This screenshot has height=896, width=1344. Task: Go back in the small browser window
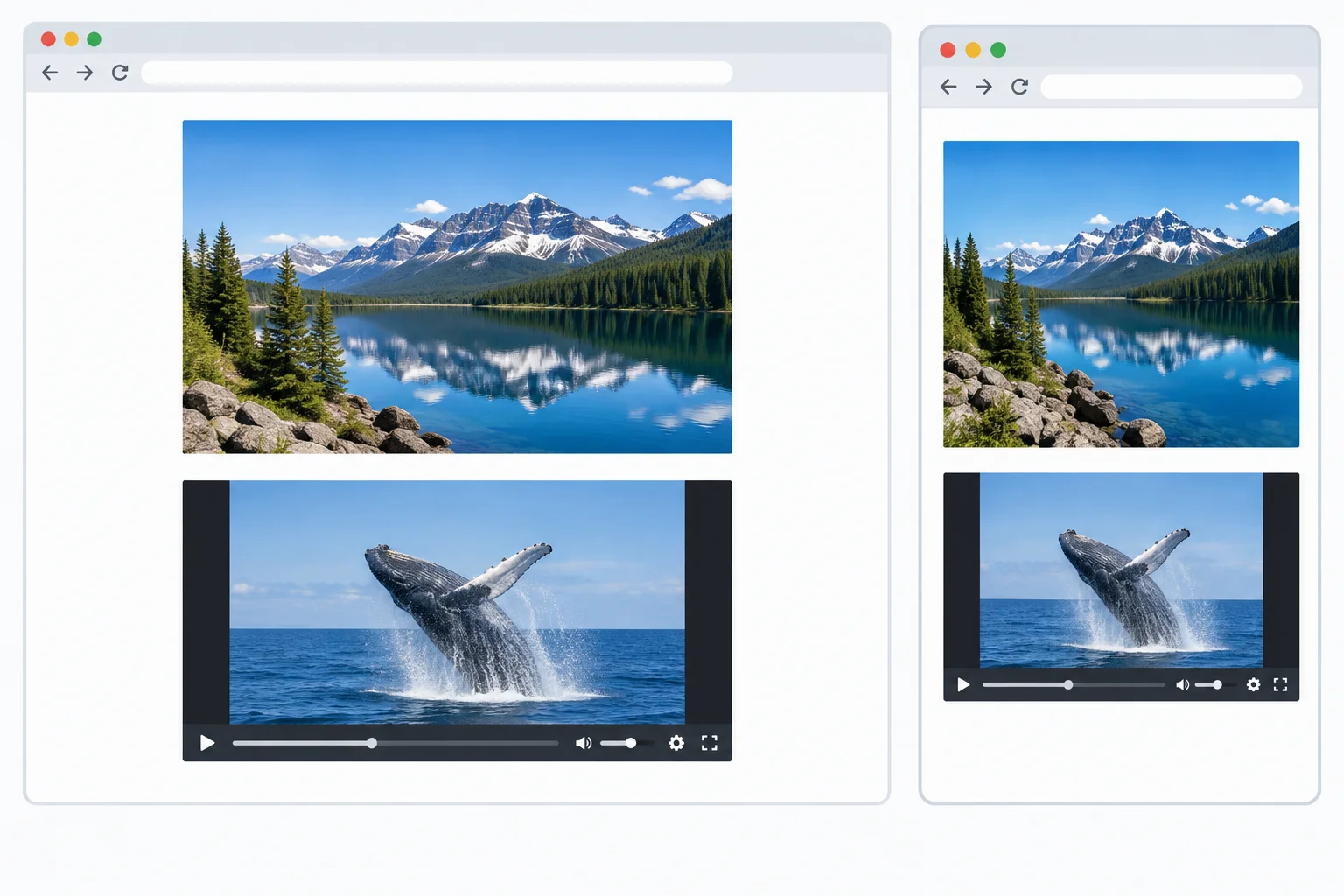click(x=948, y=87)
